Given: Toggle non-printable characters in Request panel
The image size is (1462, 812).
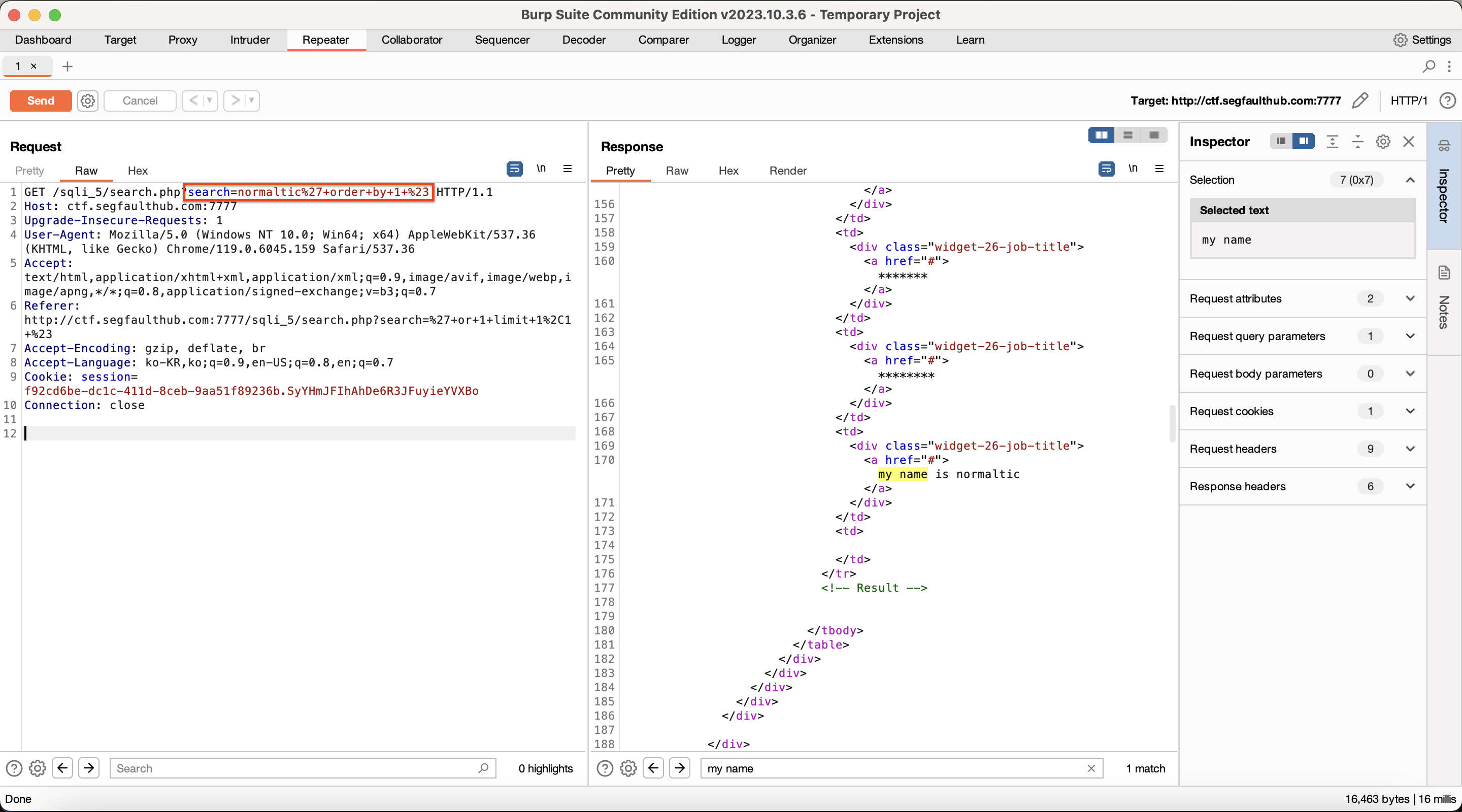Looking at the screenshot, I should pyautogui.click(x=541, y=168).
